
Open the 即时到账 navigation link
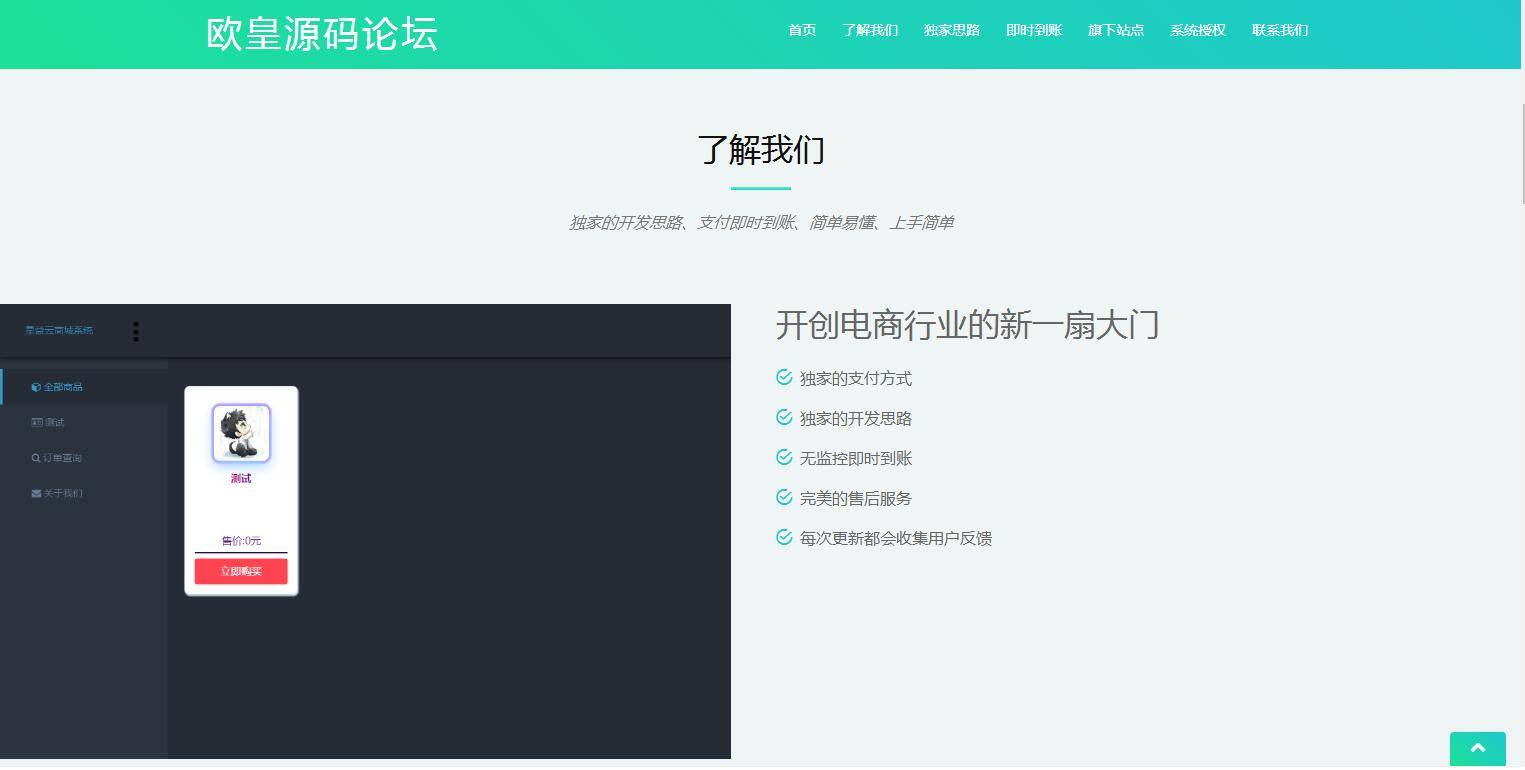pos(1033,30)
